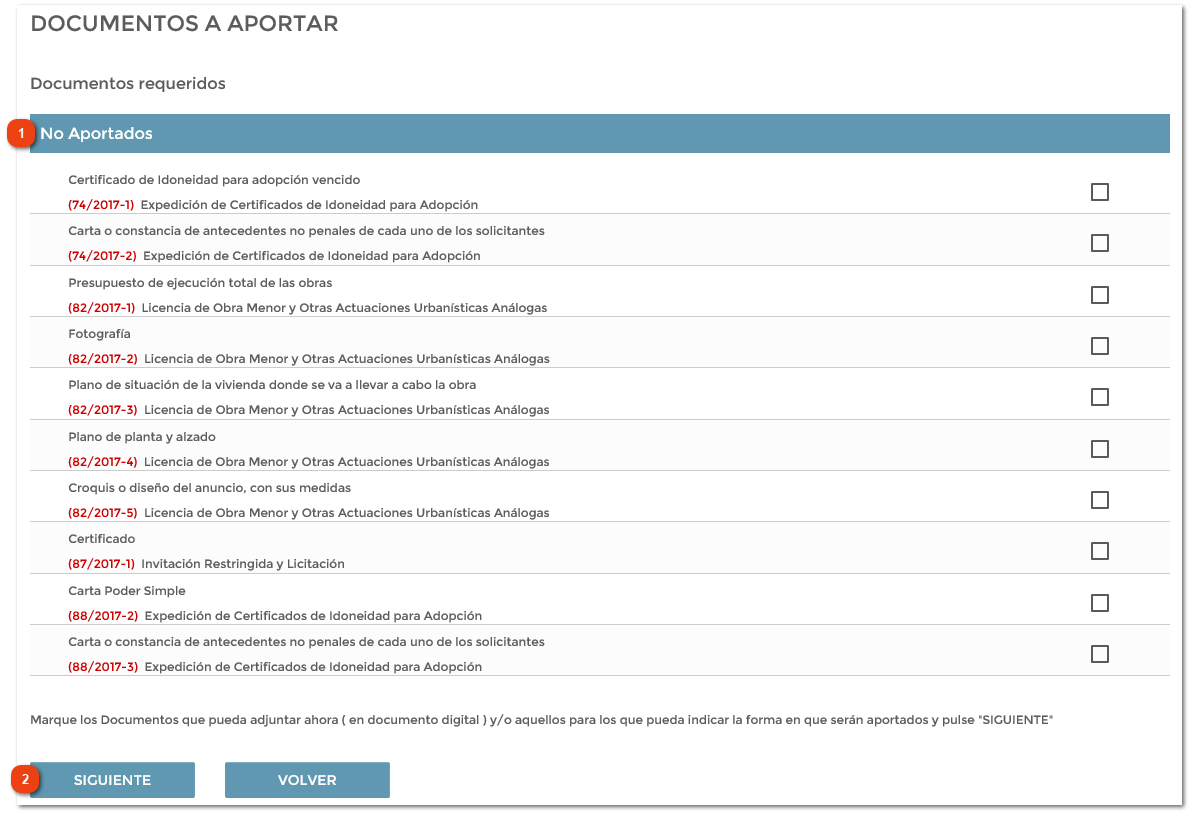Check the Fotografía document checkbox
Viewport: 1191px width, 814px height.
[1100, 345]
